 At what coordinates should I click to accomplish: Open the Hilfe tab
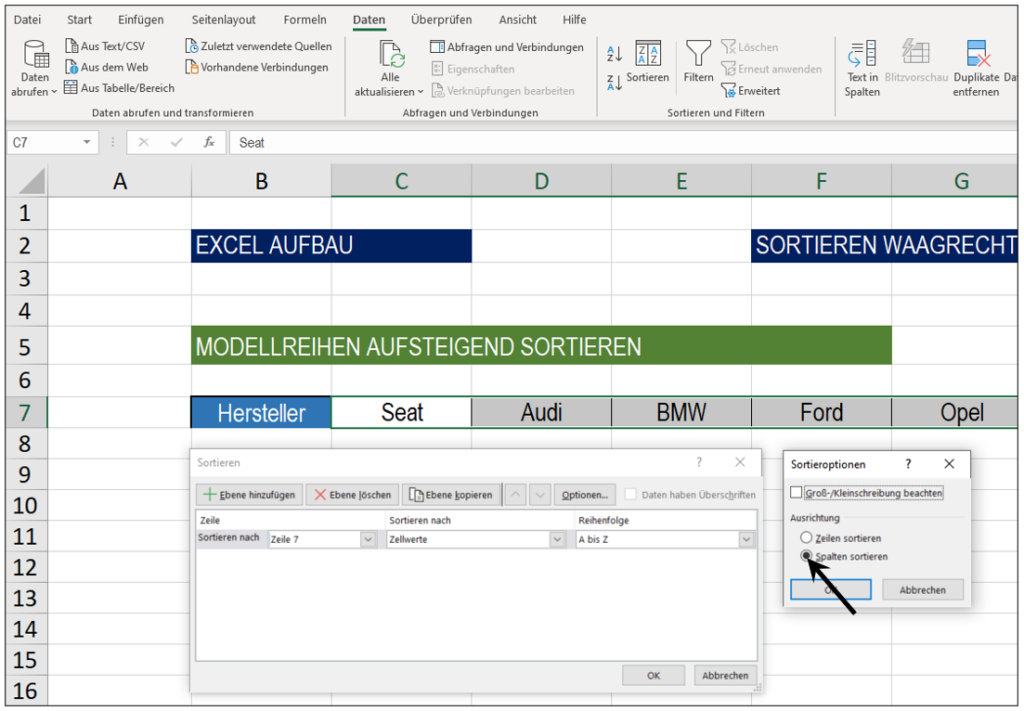tap(574, 20)
